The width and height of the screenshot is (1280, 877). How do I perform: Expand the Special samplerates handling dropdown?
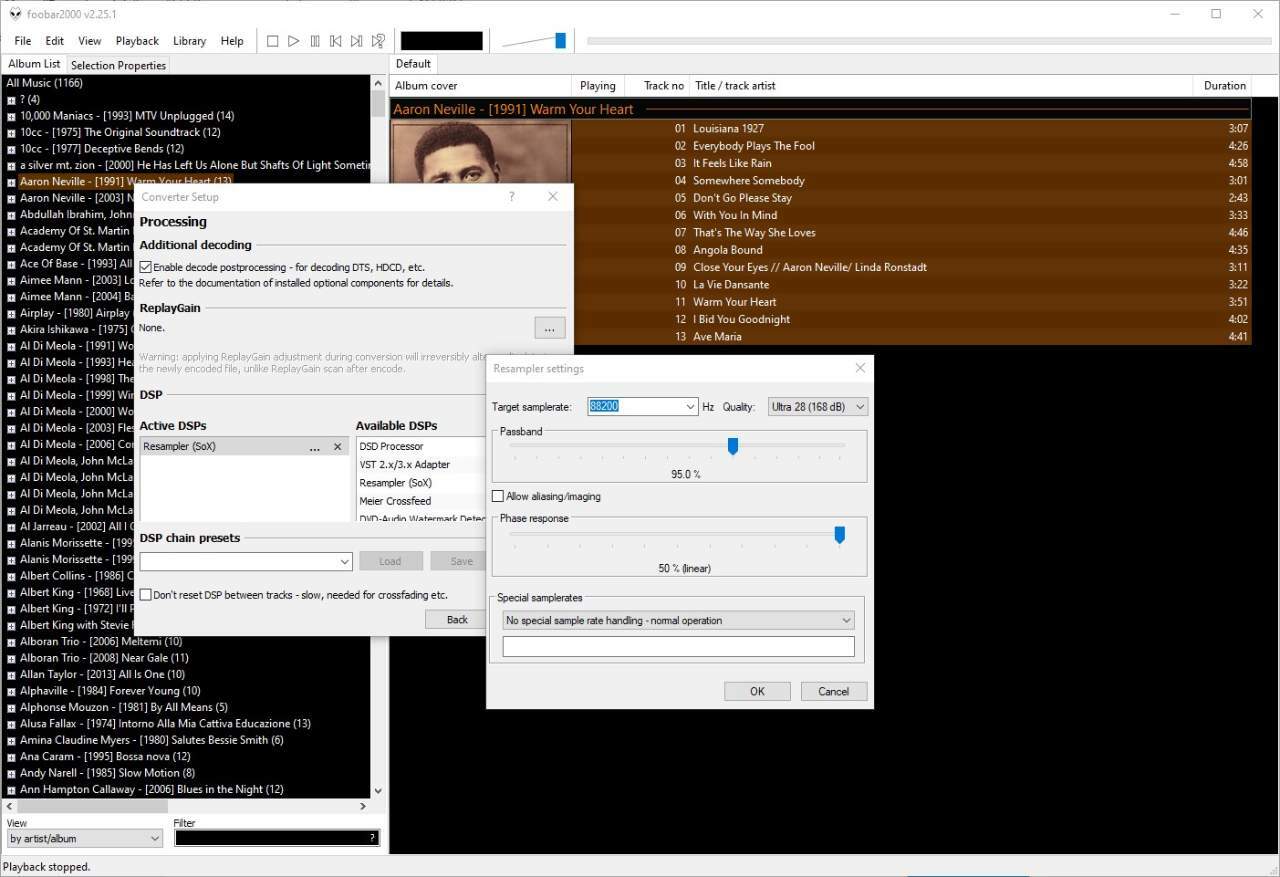(678, 620)
